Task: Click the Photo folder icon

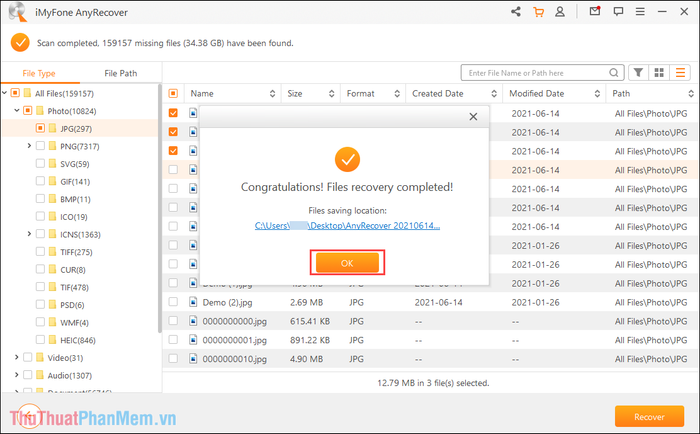Action: 39,110
